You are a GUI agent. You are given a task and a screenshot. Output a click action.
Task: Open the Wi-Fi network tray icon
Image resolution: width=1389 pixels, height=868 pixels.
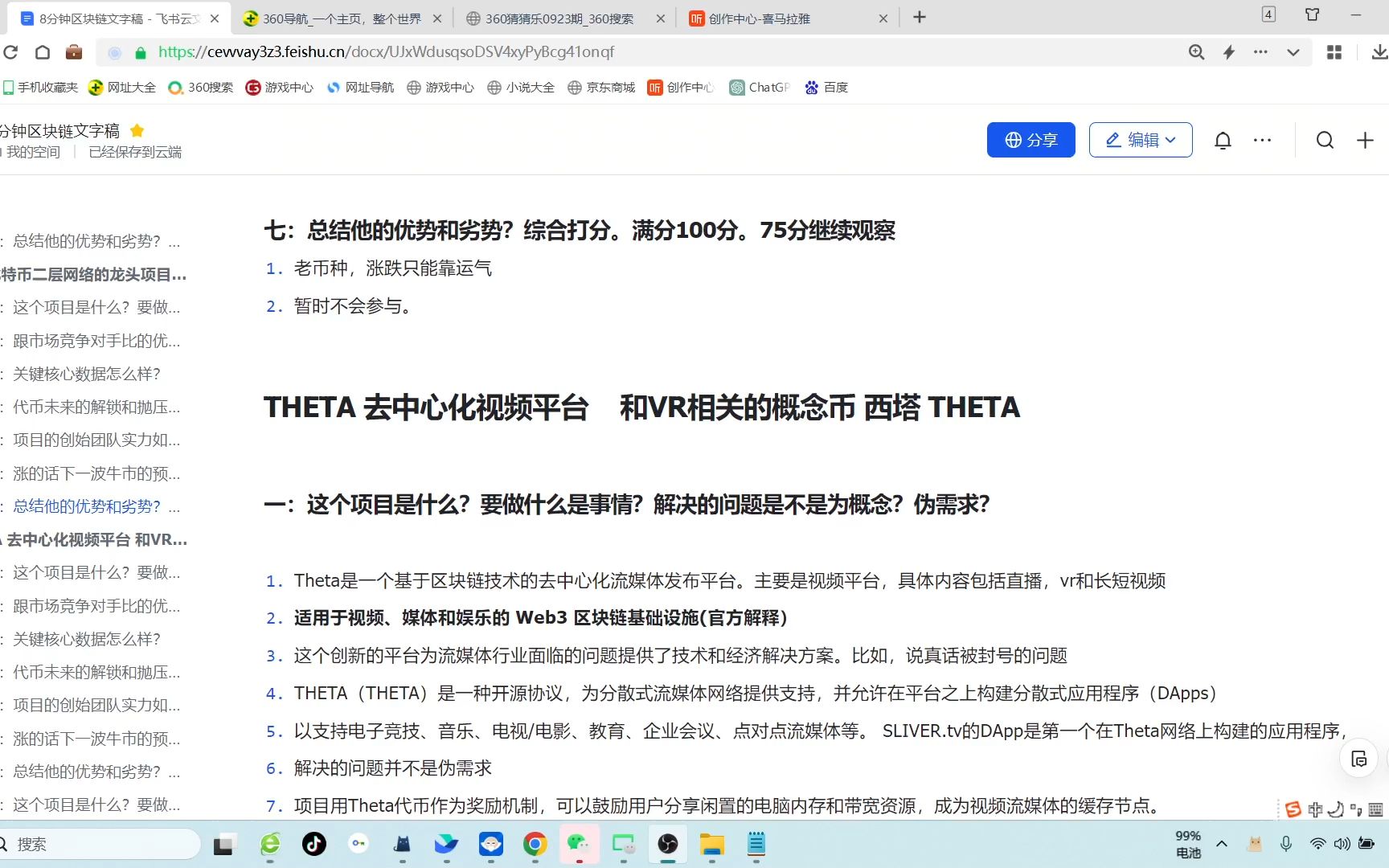tap(1317, 844)
